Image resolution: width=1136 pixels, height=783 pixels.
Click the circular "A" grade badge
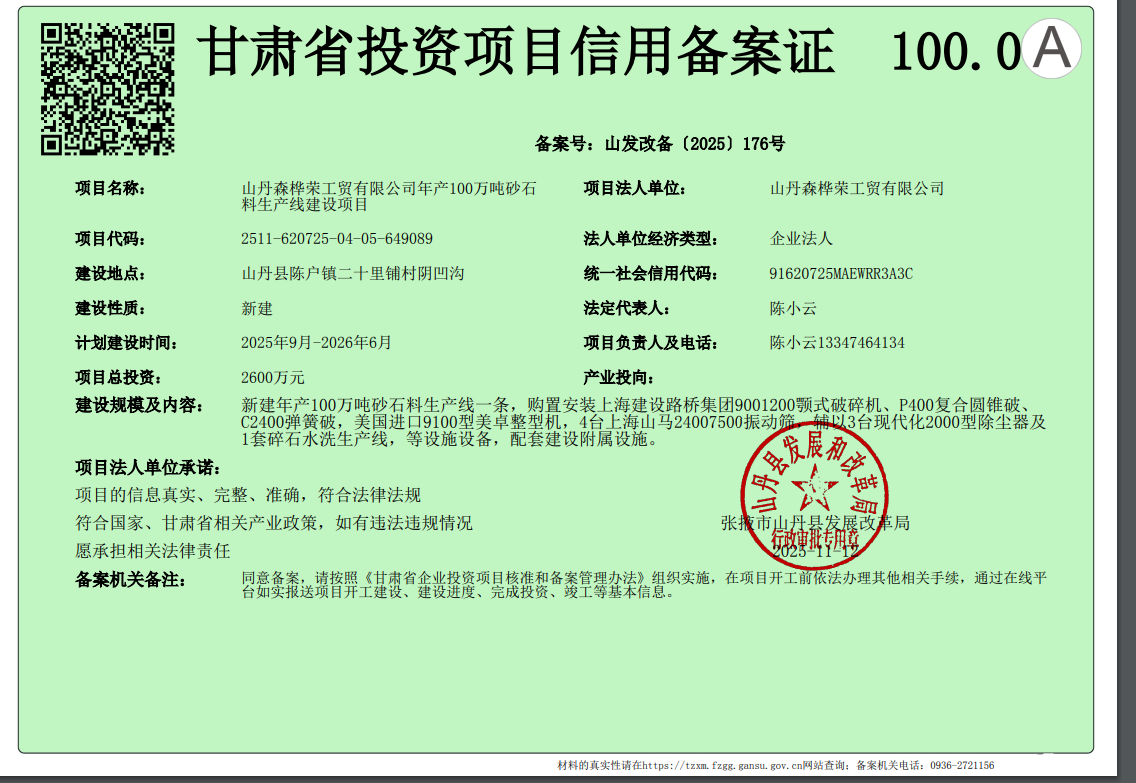1053,47
